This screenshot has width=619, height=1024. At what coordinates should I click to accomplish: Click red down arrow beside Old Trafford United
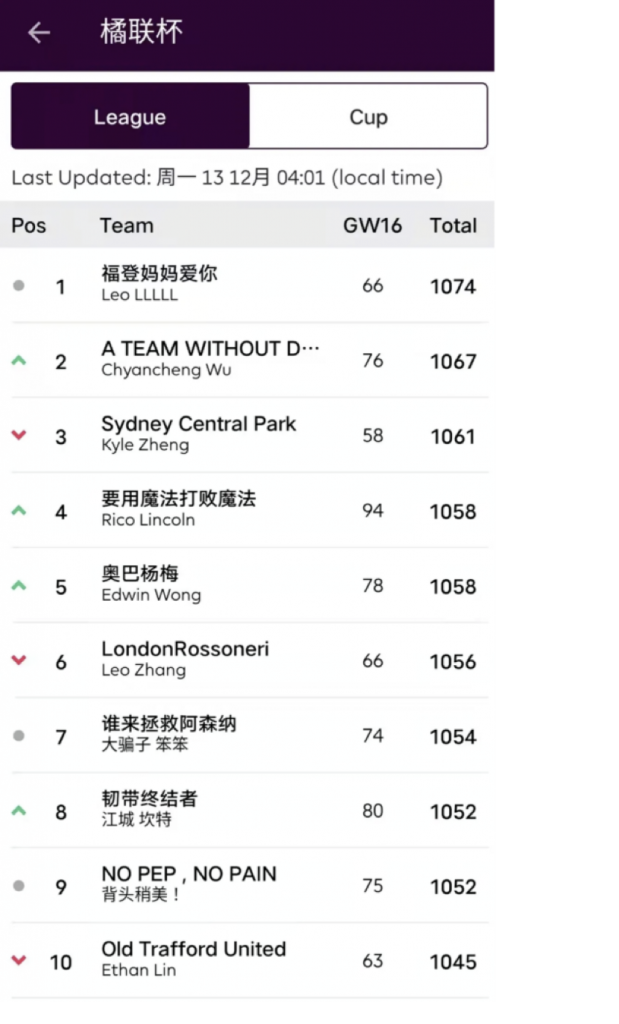pyautogui.click(x=18, y=961)
